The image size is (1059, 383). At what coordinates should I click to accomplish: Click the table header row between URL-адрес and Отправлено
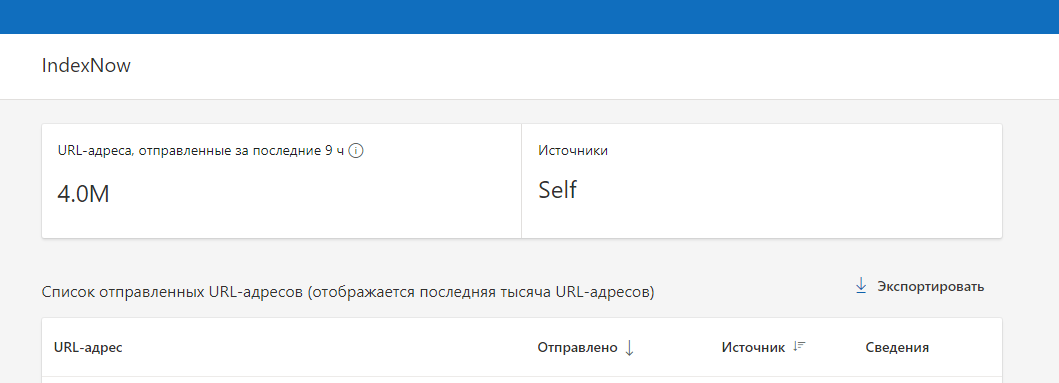click(x=331, y=348)
